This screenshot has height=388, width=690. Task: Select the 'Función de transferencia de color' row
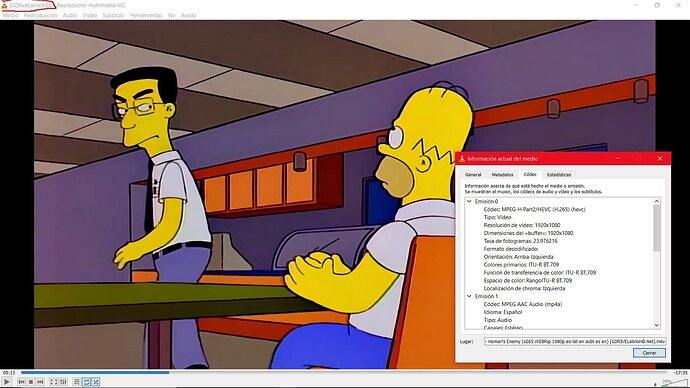(540, 273)
